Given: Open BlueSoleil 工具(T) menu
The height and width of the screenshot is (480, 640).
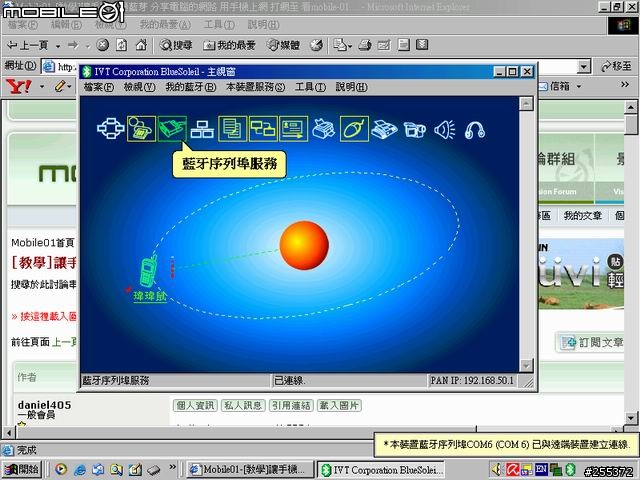Looking at the screenshot, I should pos(310,87).
